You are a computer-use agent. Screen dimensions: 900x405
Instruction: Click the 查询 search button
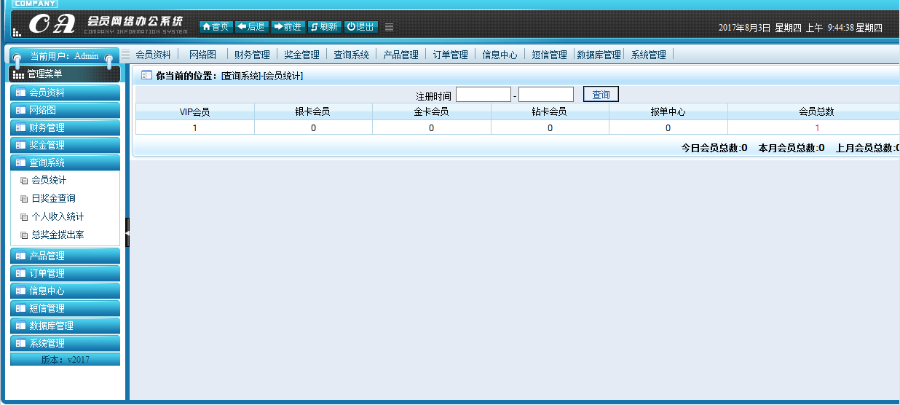[600, 95]
